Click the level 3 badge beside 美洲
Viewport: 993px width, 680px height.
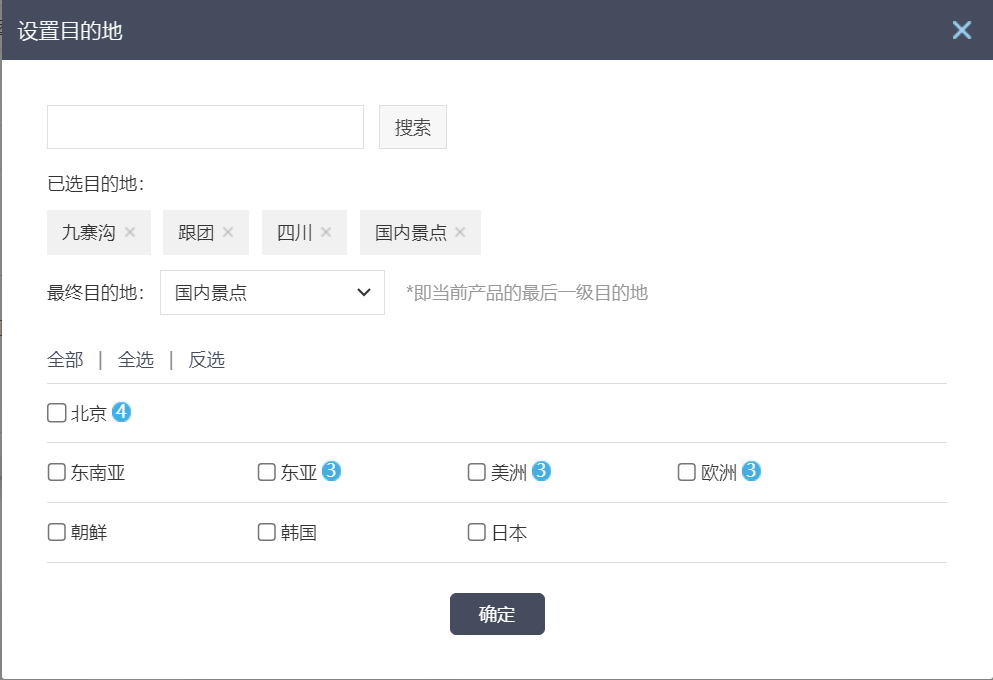tap(542, 471)
